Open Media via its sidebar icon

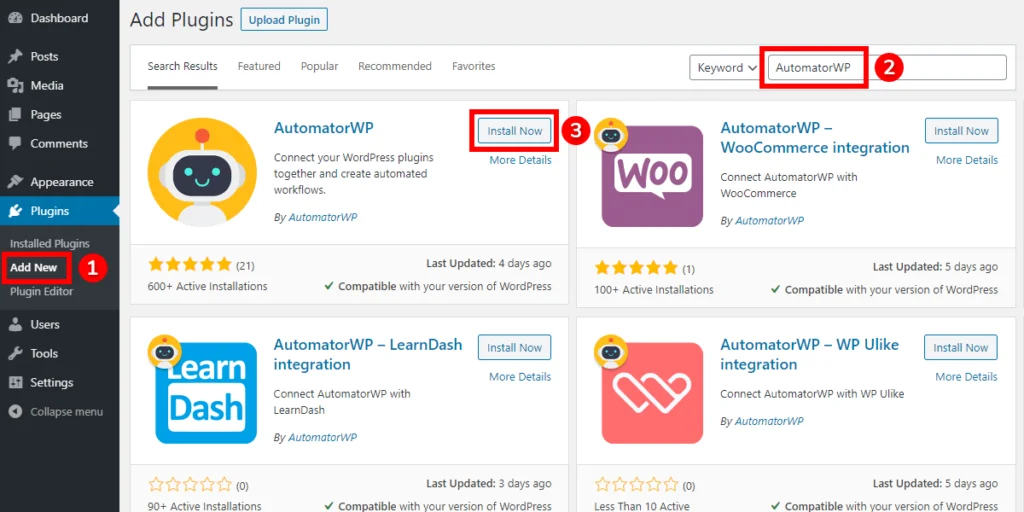[x=15, y=86]
